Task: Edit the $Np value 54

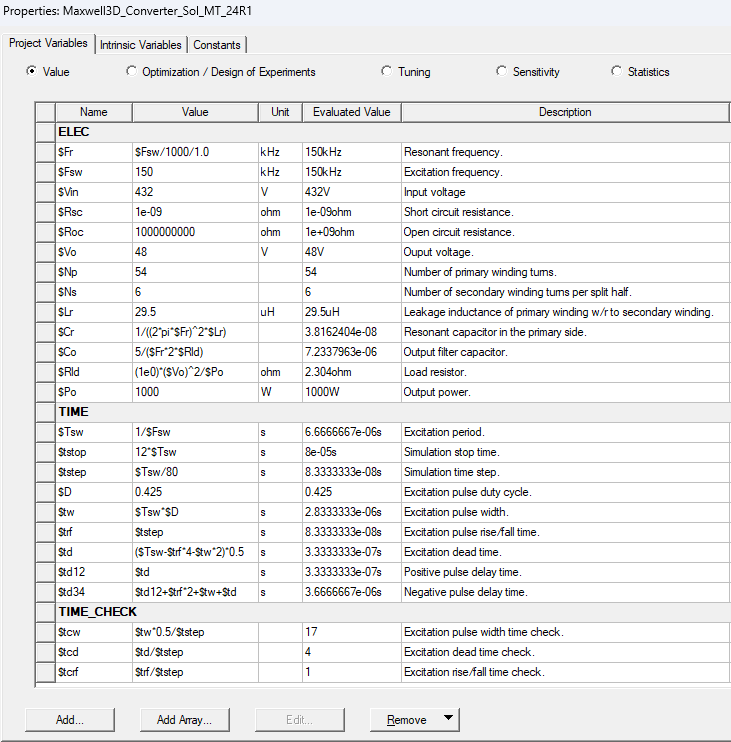Action: click(x=195, y=272)
